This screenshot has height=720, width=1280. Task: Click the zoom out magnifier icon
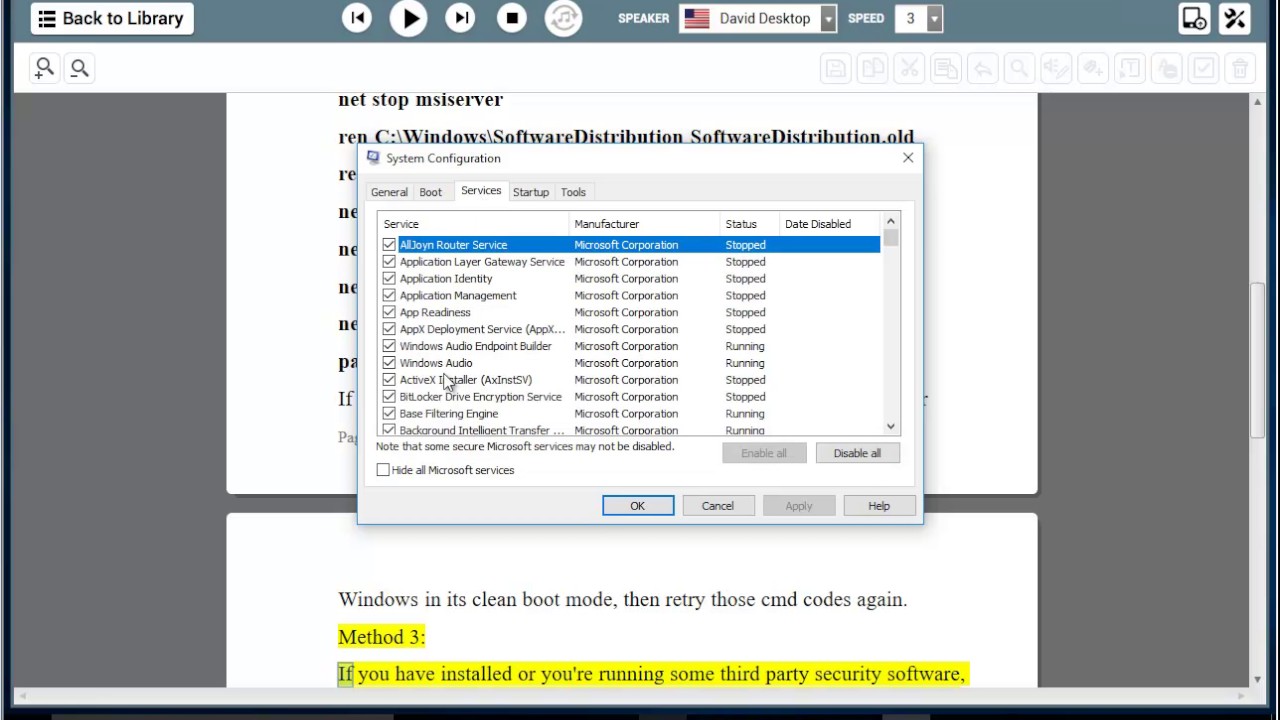tap(80, 68)
